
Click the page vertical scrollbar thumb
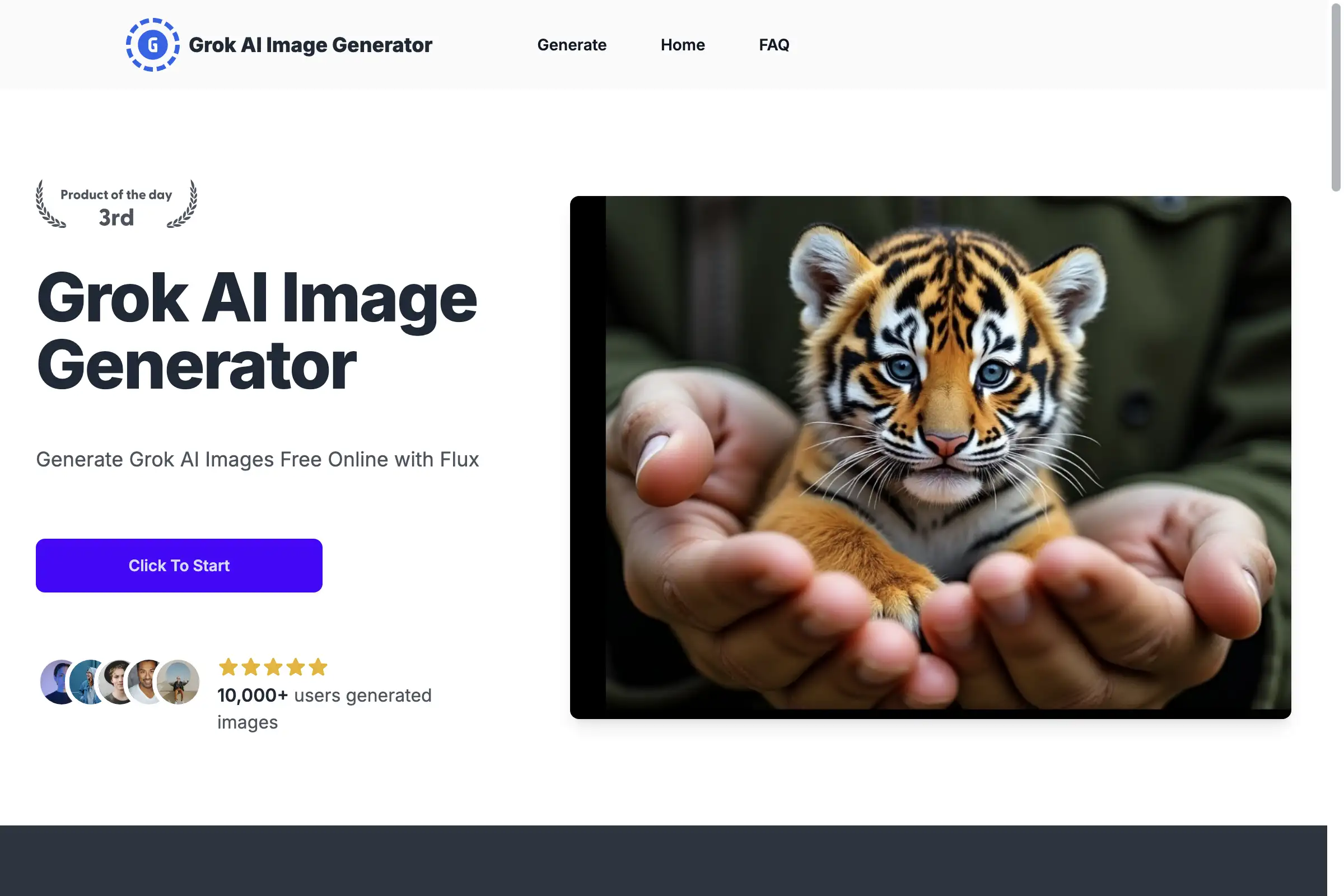1336,97
